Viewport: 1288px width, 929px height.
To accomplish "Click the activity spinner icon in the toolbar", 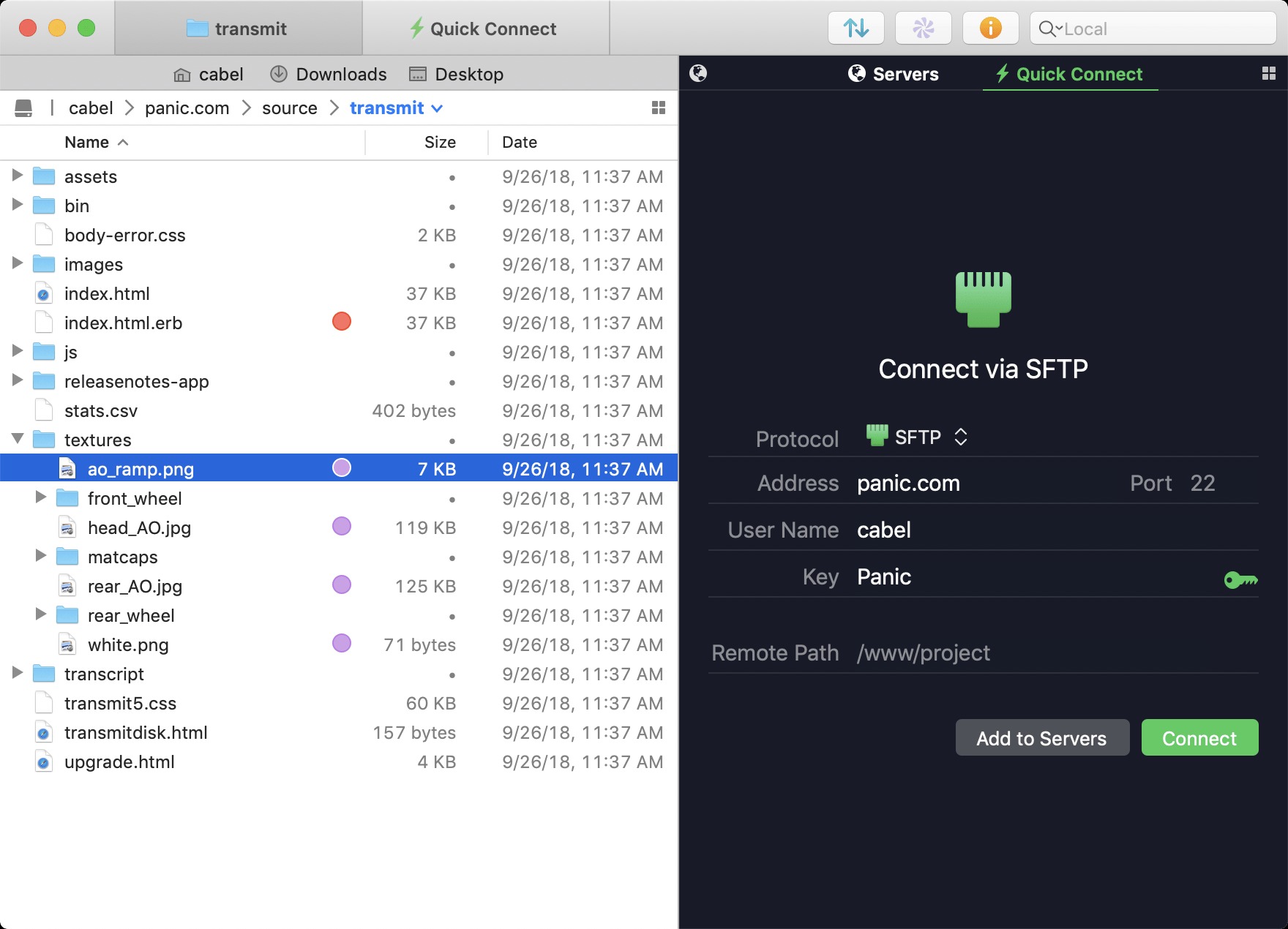I will click(923, 28).
